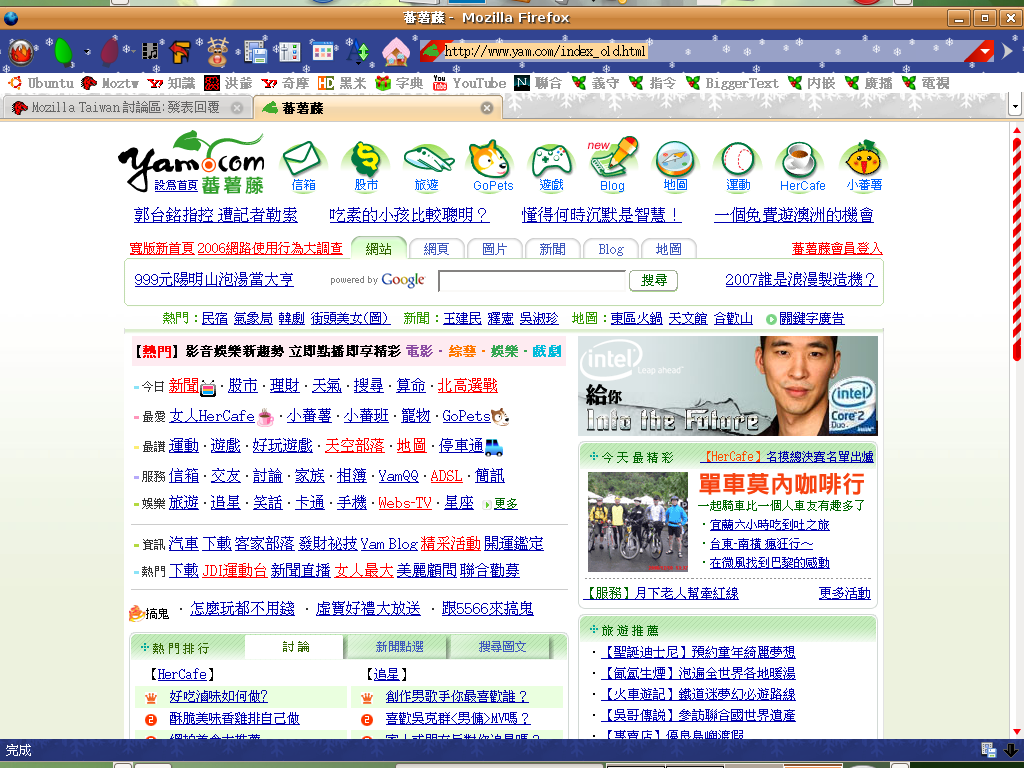This screenshot has height=768, width=1024.
Task: Click the 信箱 mail envelope icon
Action: click(x=304, y=160)
